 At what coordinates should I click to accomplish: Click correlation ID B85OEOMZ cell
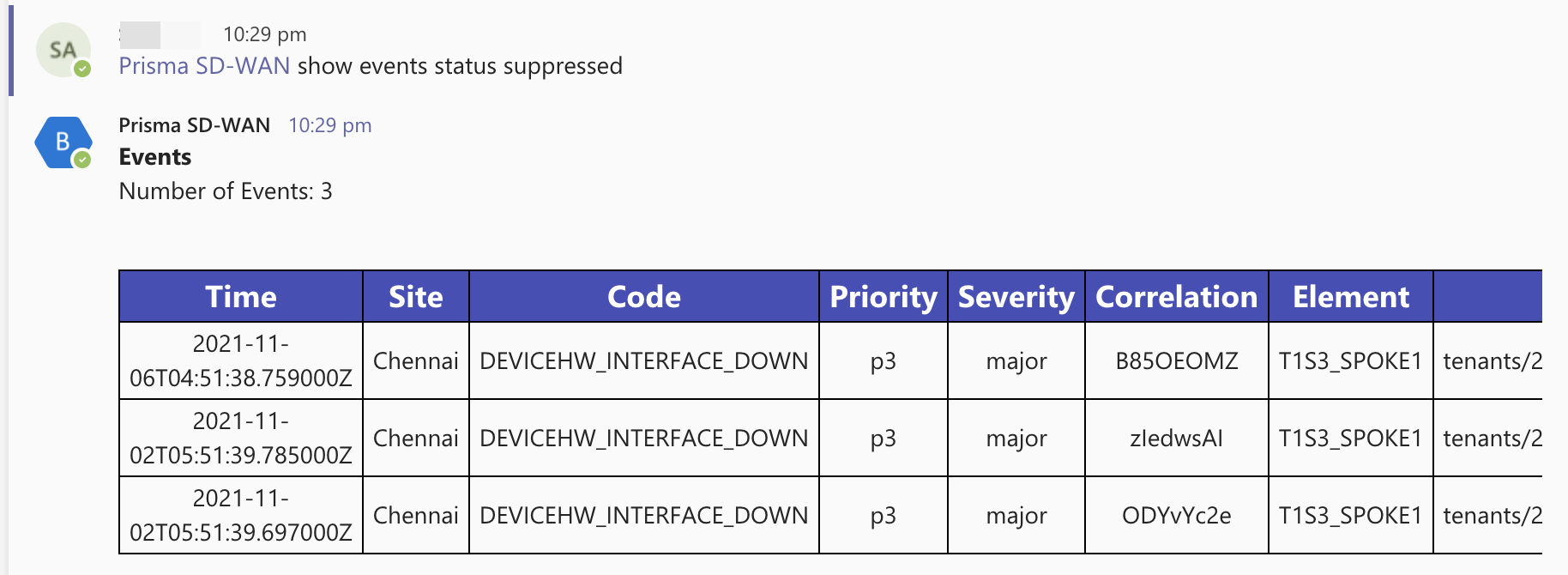tap(1177, 361)
